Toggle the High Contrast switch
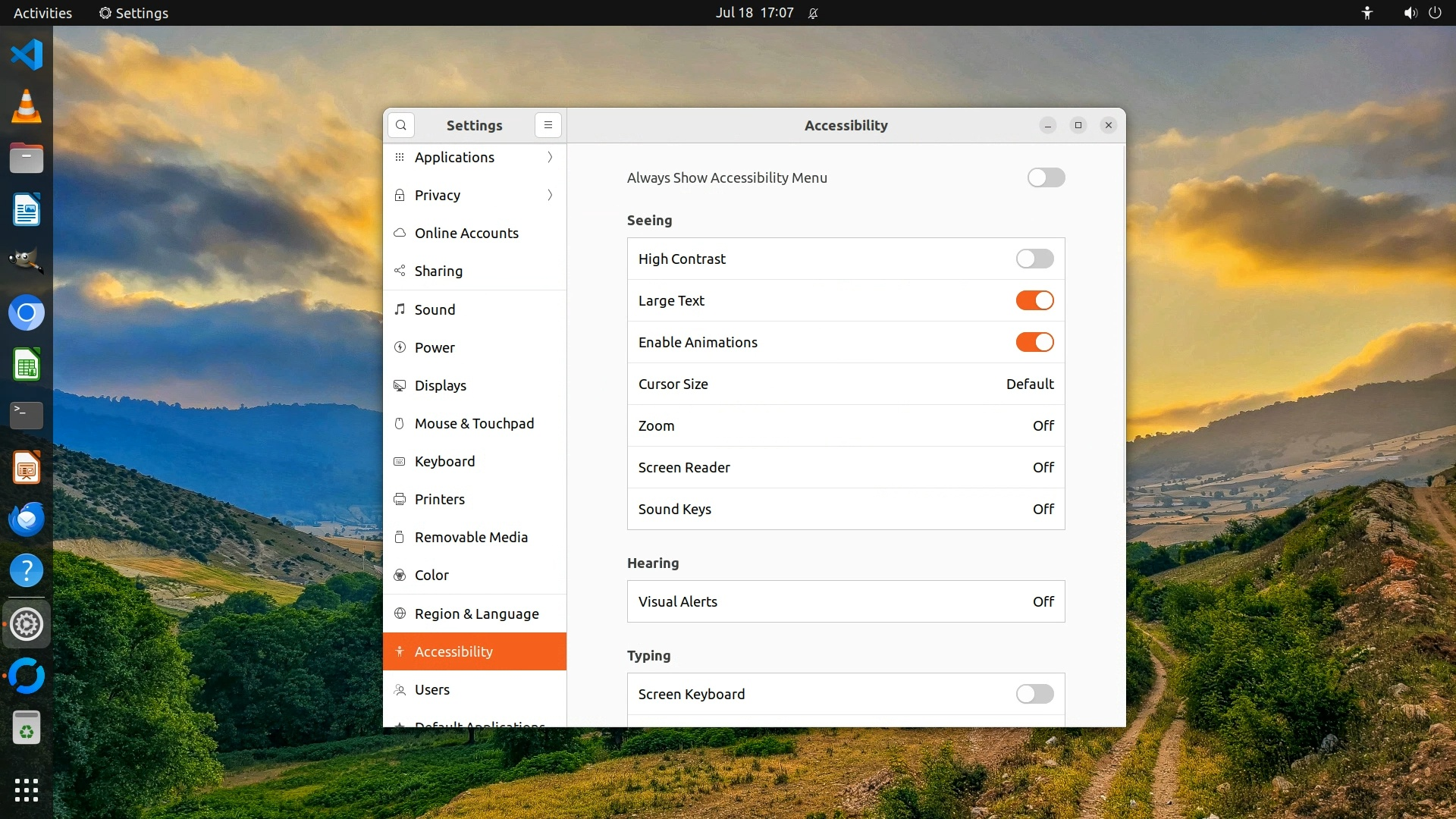Viewport: 1456px width, 819px height. coord(1034,259)
